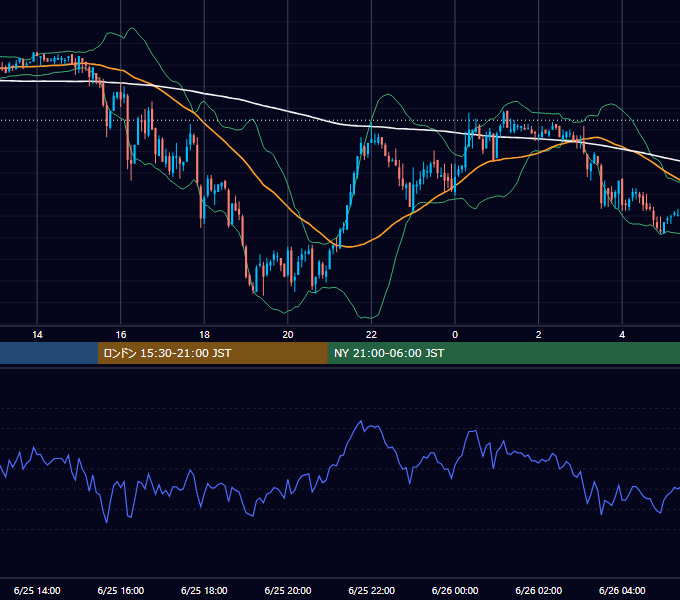Viewport: 680px width, 600px height.
Task: Click the 6/25 16:00 date label
Action: pos(121,590)
